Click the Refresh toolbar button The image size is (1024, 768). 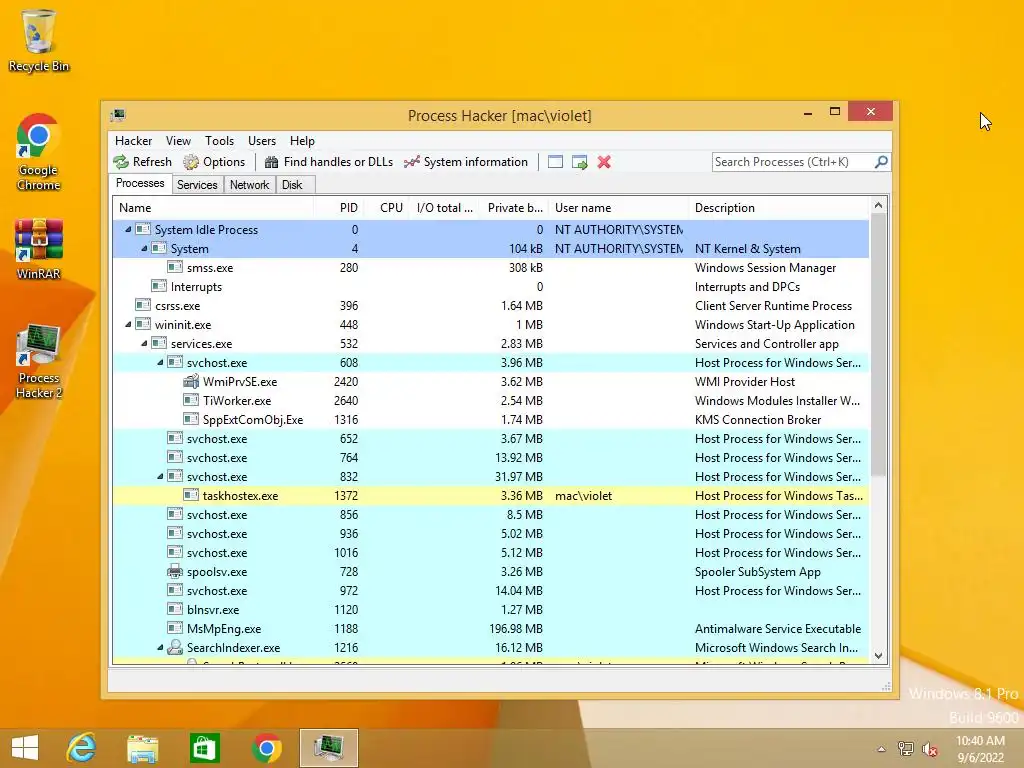(x=142, y=162)
